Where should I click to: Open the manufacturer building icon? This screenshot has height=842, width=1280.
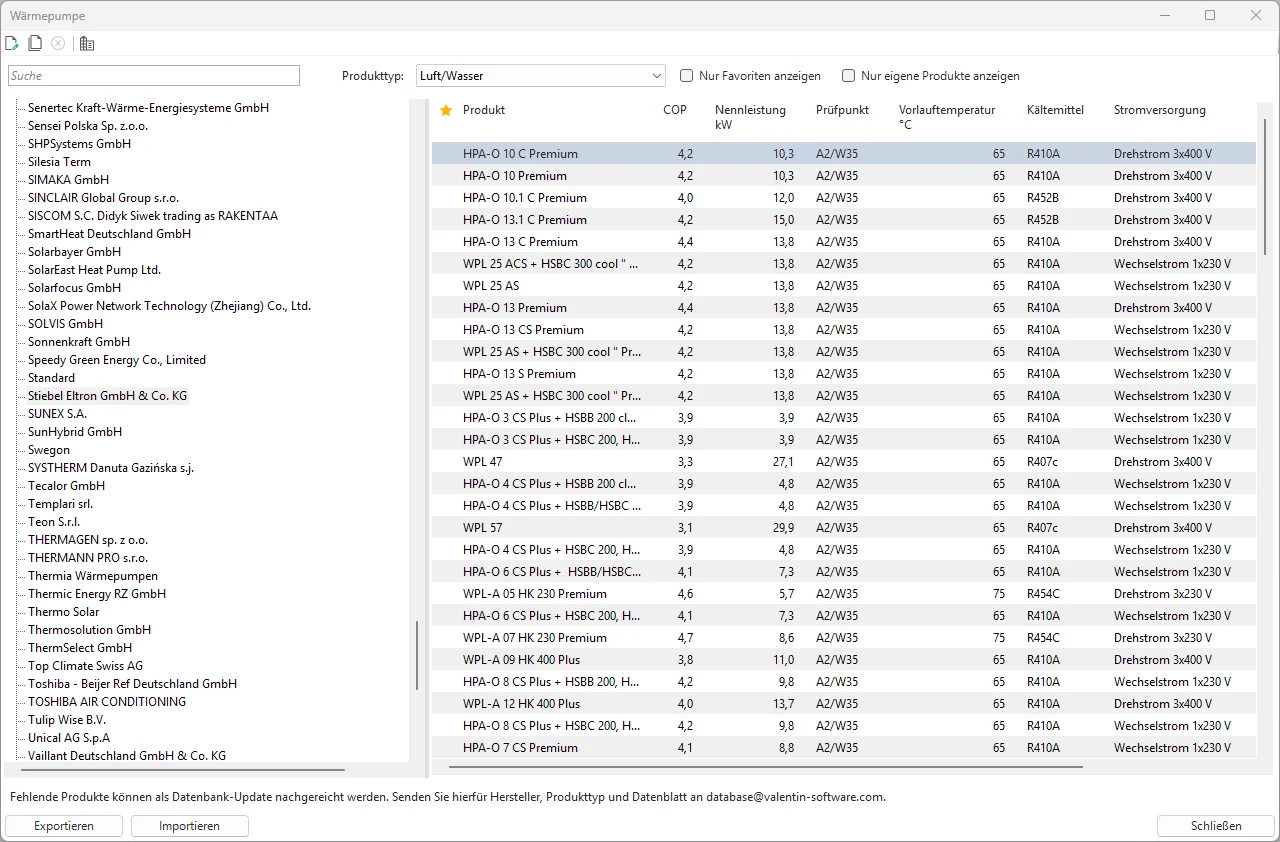(x=86, y=43)
